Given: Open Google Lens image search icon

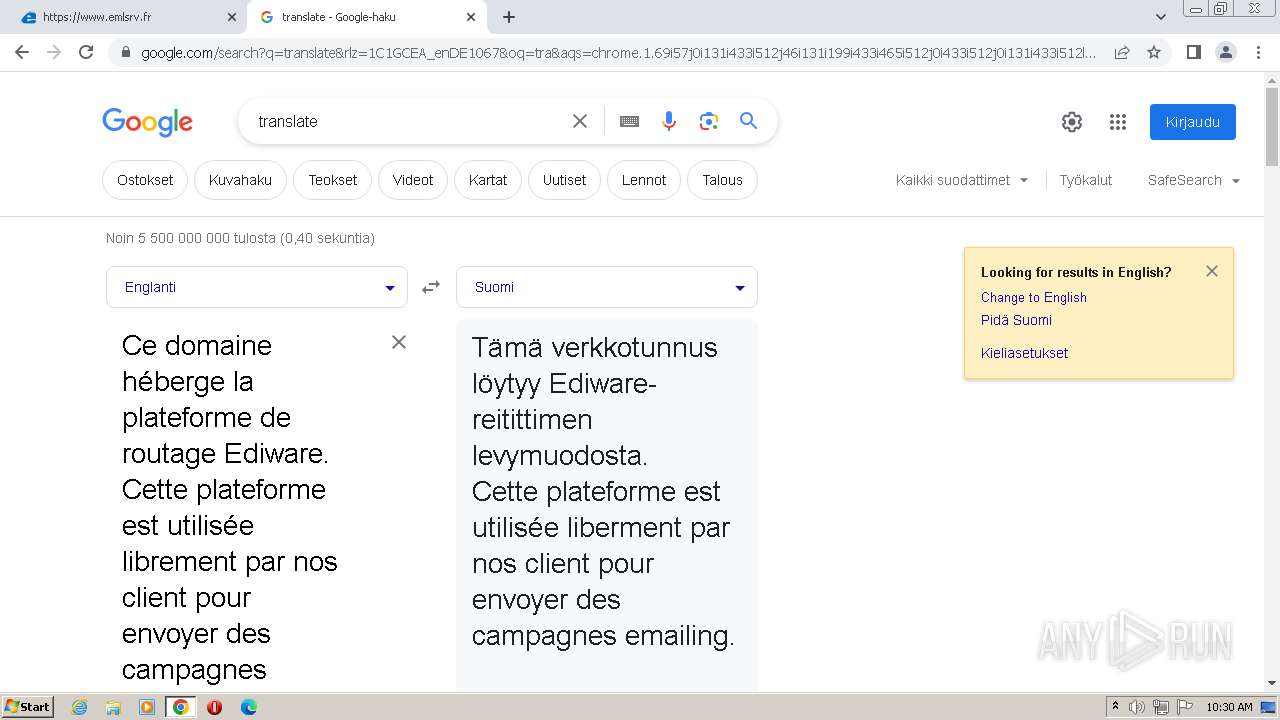Looking at the screenshot, I should pos(709,121).
